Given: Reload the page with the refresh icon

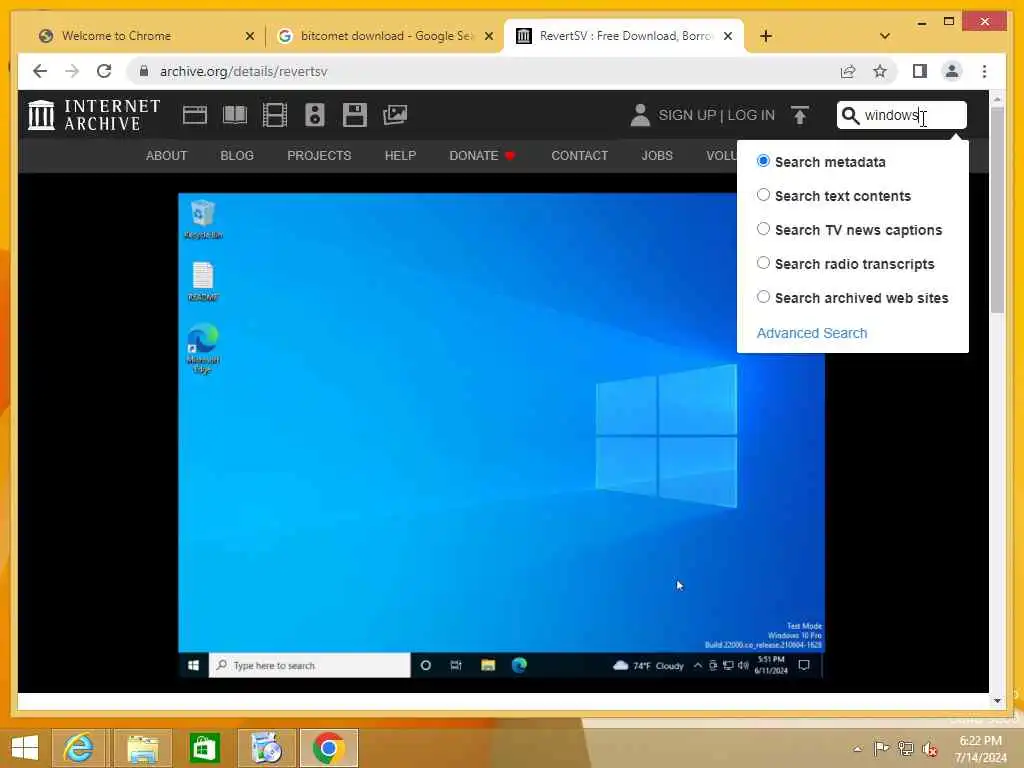Looking at the screenshot, I should point(104,71).
